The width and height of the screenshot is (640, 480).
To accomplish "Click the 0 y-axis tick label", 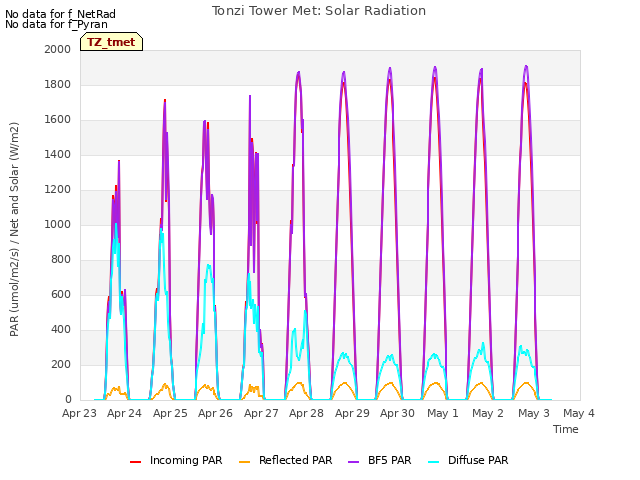I will [x=68, y=399].
